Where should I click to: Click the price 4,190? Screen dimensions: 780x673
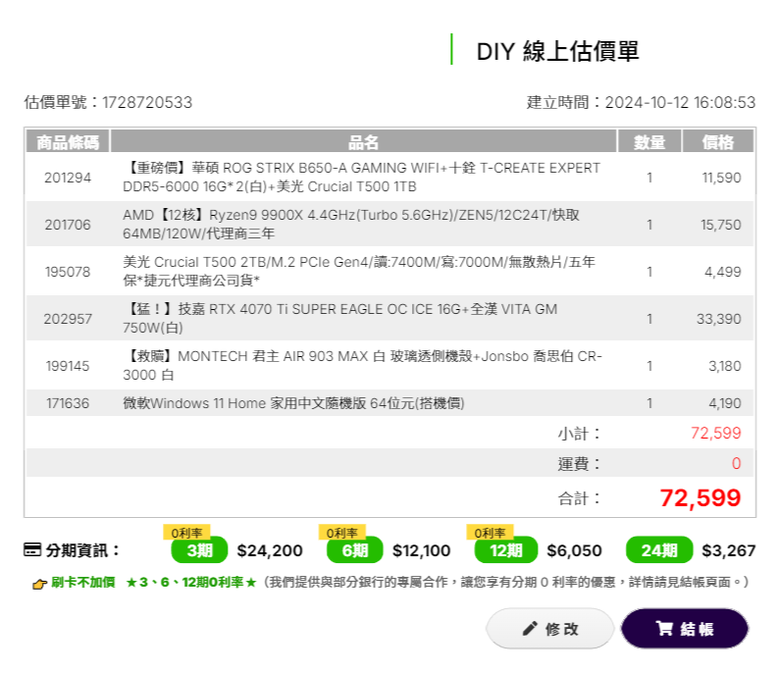coord(725,403)
